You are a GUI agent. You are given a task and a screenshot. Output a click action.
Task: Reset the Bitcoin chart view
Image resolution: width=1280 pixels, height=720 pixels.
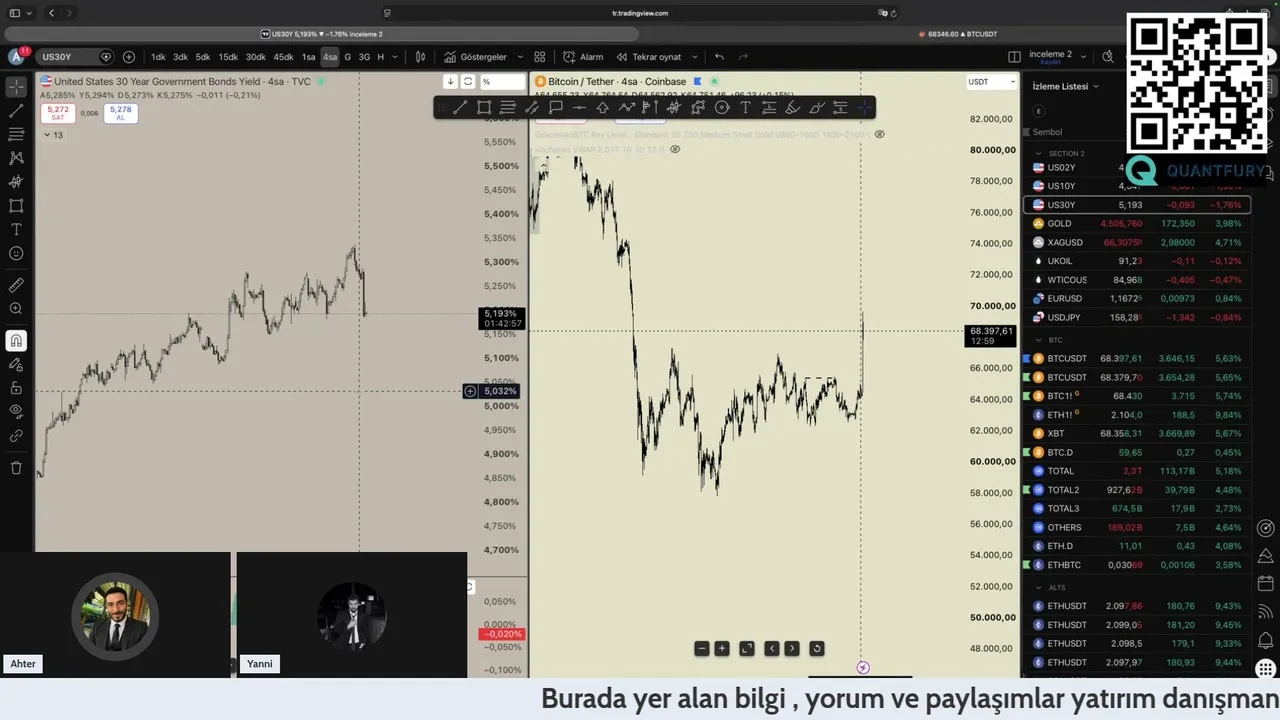tap(817, 648)
